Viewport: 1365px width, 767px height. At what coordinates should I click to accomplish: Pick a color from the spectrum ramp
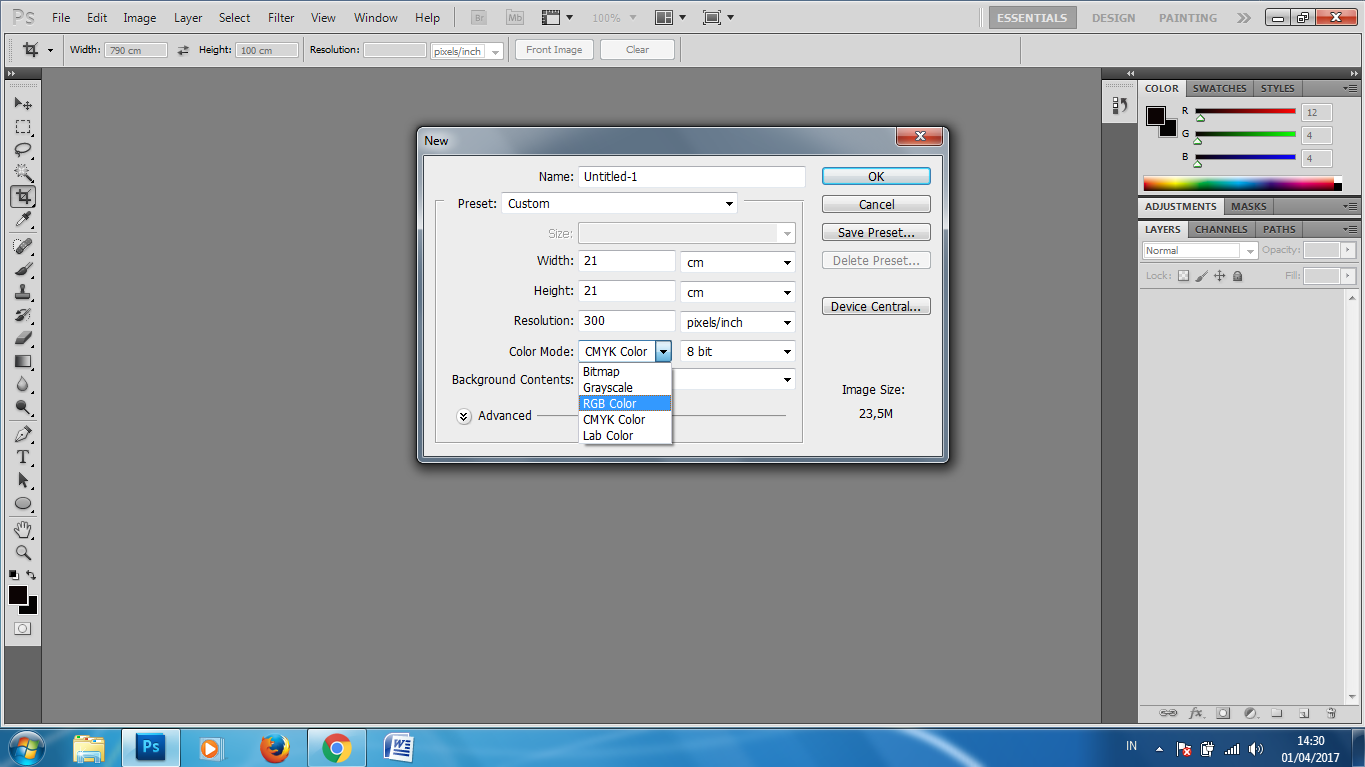click(x=1240, y=182)
